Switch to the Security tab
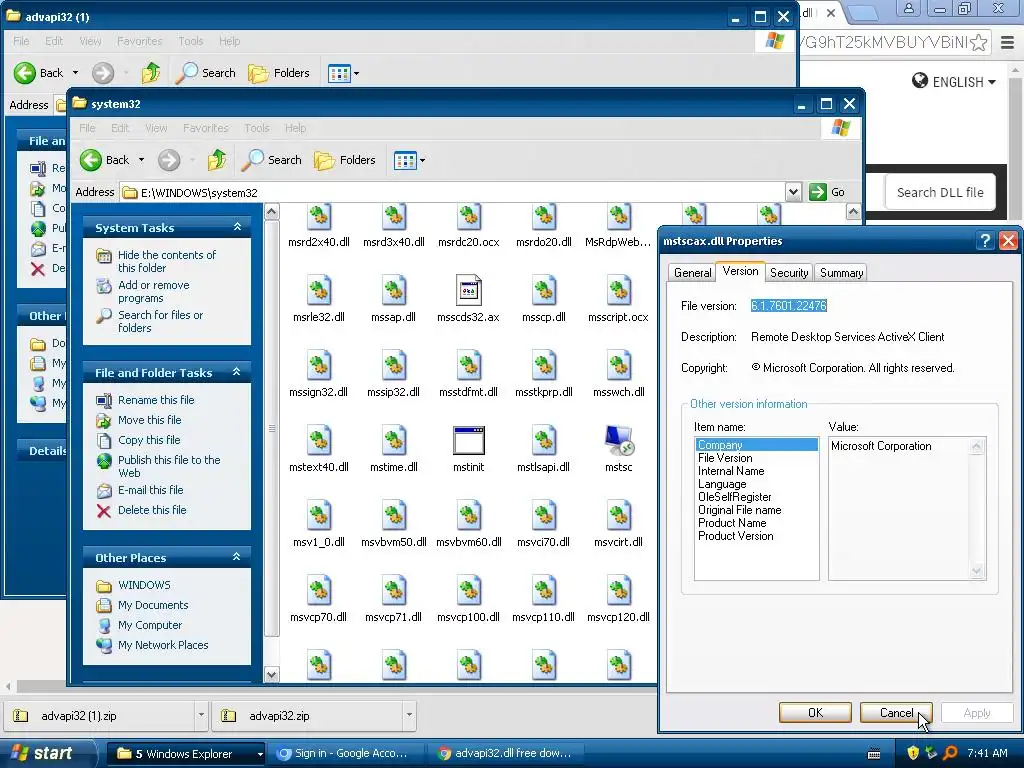This screenshot has width=1024, height=768. (x=789, y=273)
